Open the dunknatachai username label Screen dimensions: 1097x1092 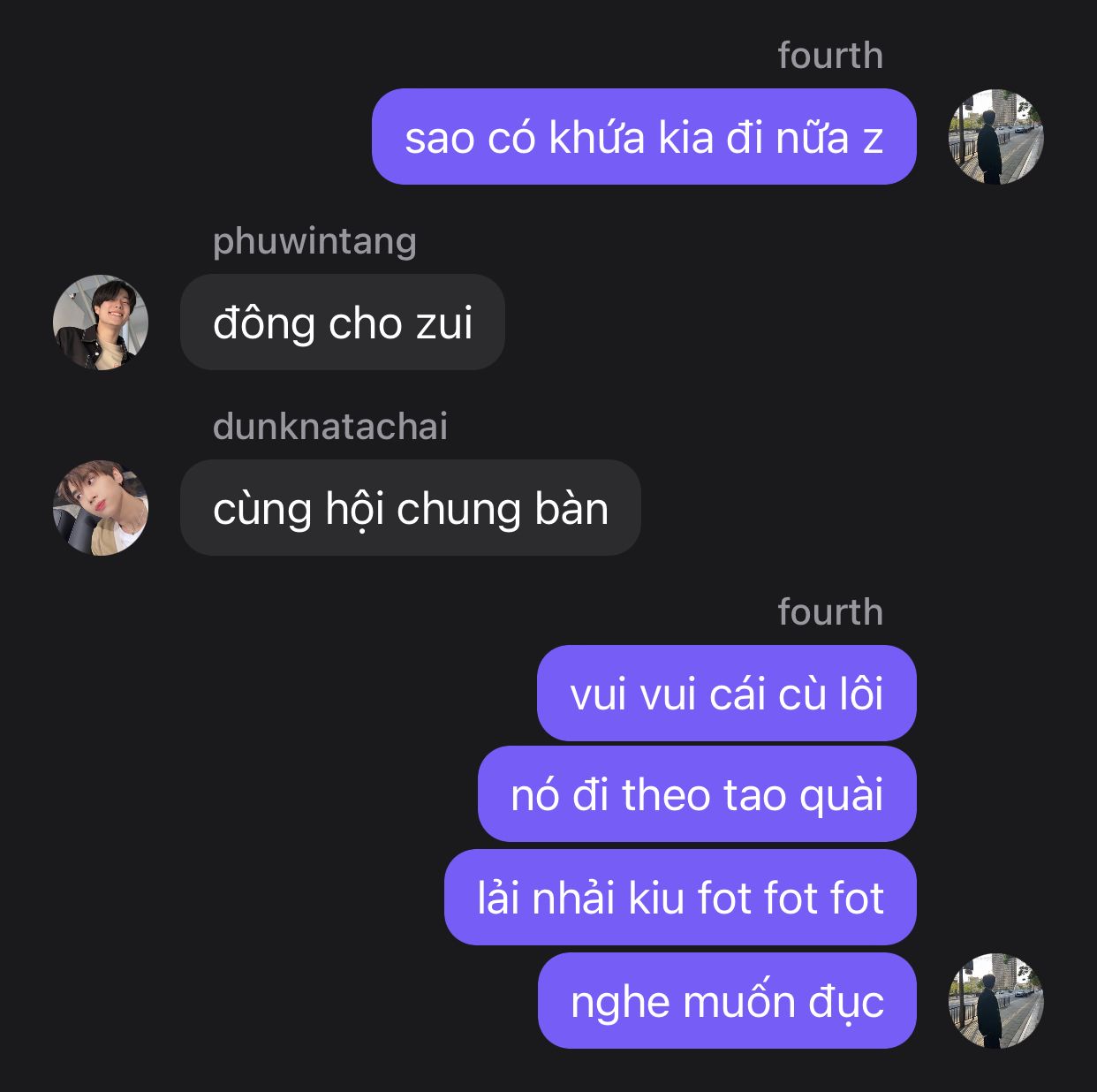tap(330, 426)
